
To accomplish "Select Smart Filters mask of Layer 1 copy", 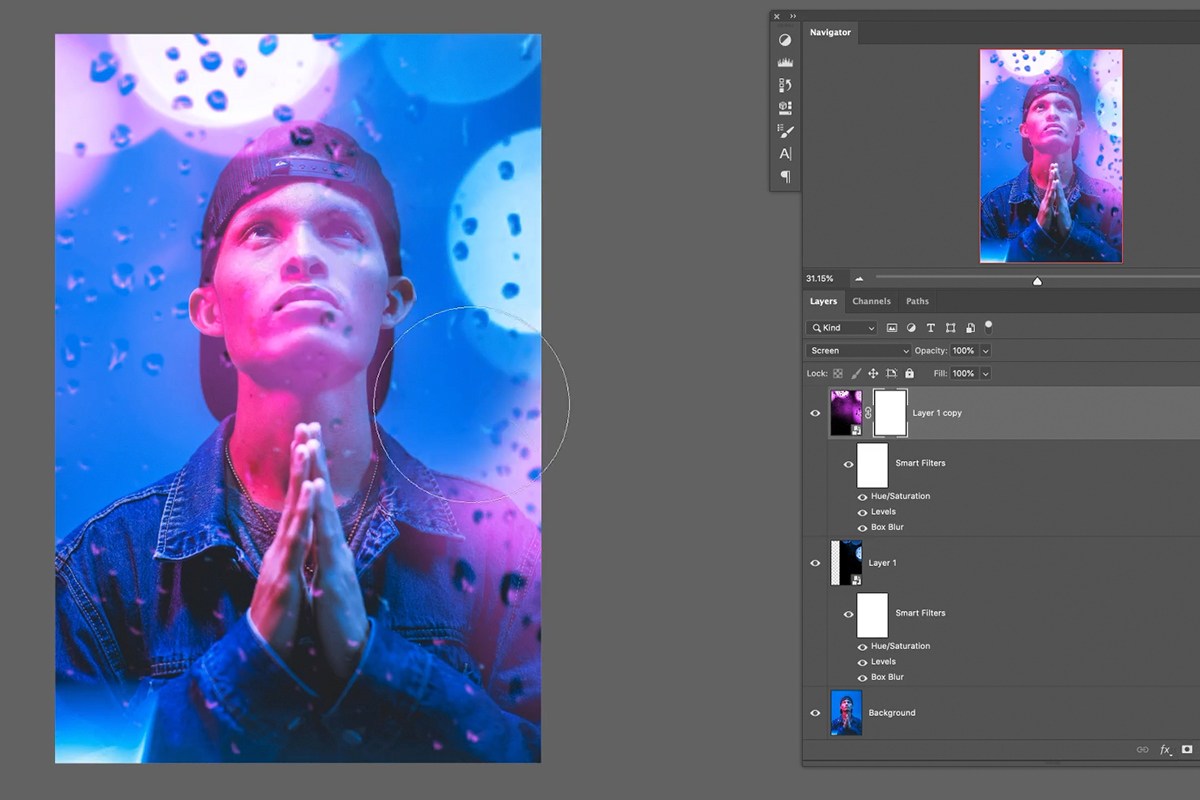I will (x=872, y=465).
